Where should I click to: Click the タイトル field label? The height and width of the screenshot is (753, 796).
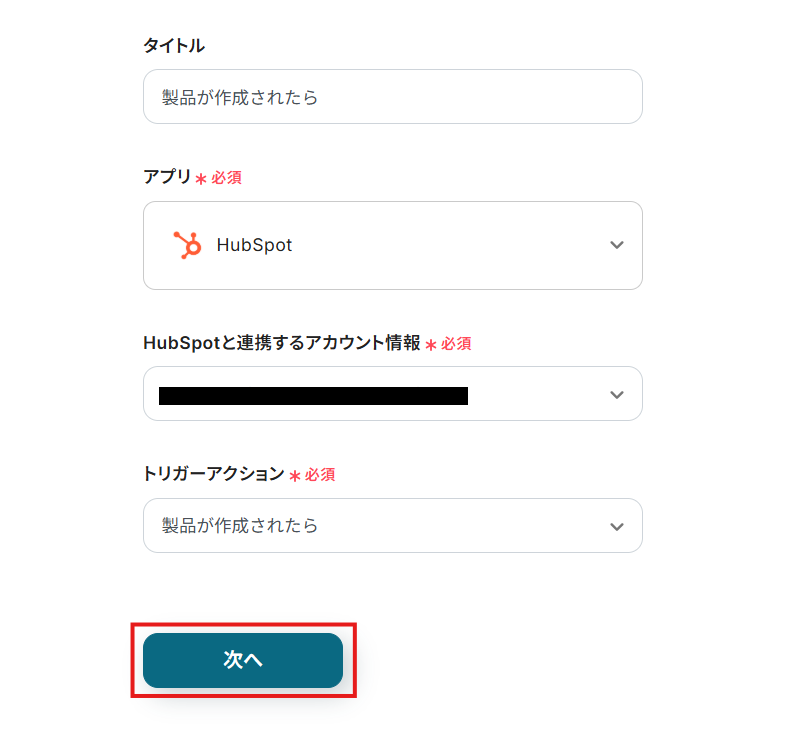click(x=174, y=45)
